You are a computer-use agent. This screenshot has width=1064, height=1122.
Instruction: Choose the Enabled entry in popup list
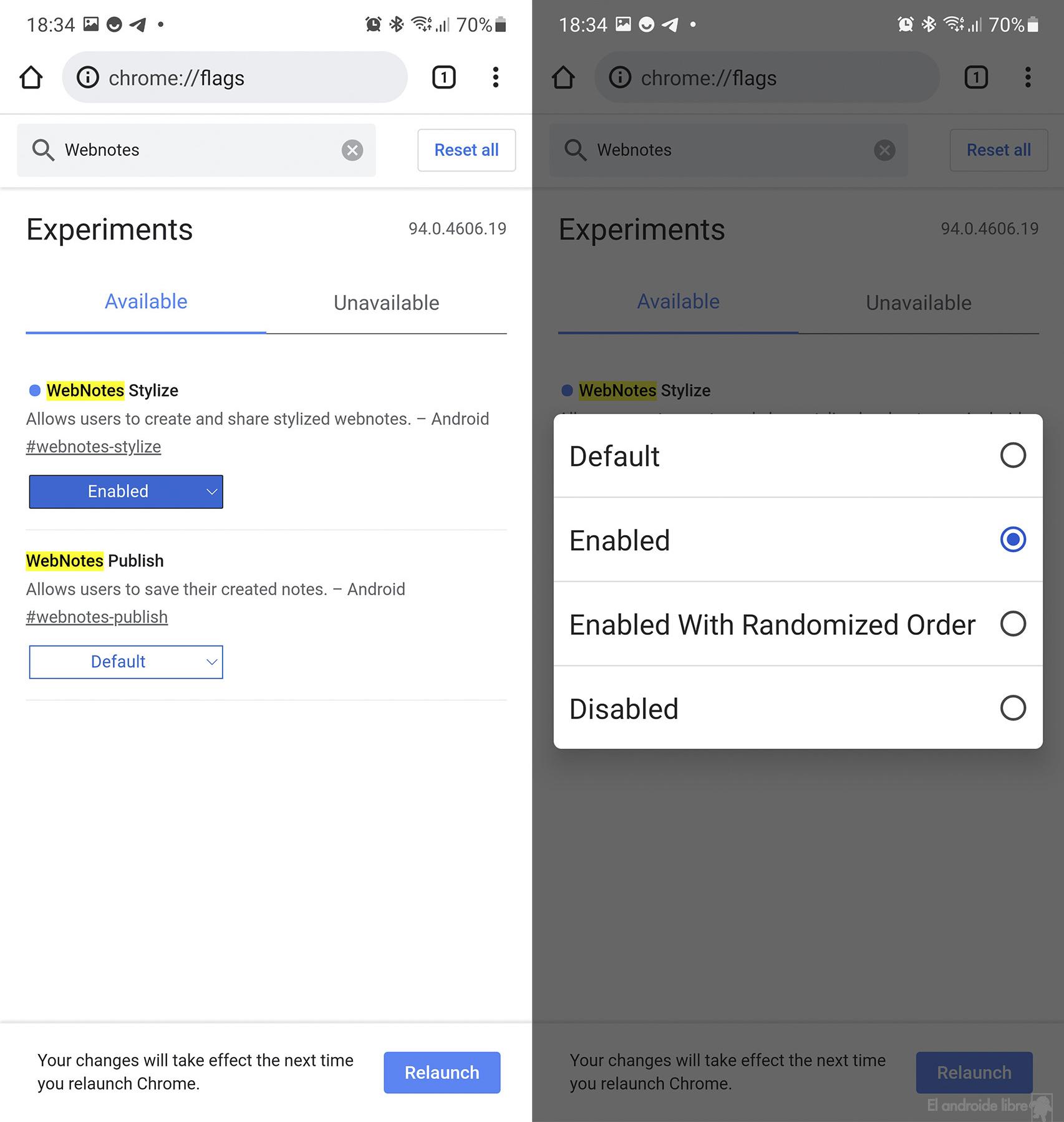click(x=798, y=540)
